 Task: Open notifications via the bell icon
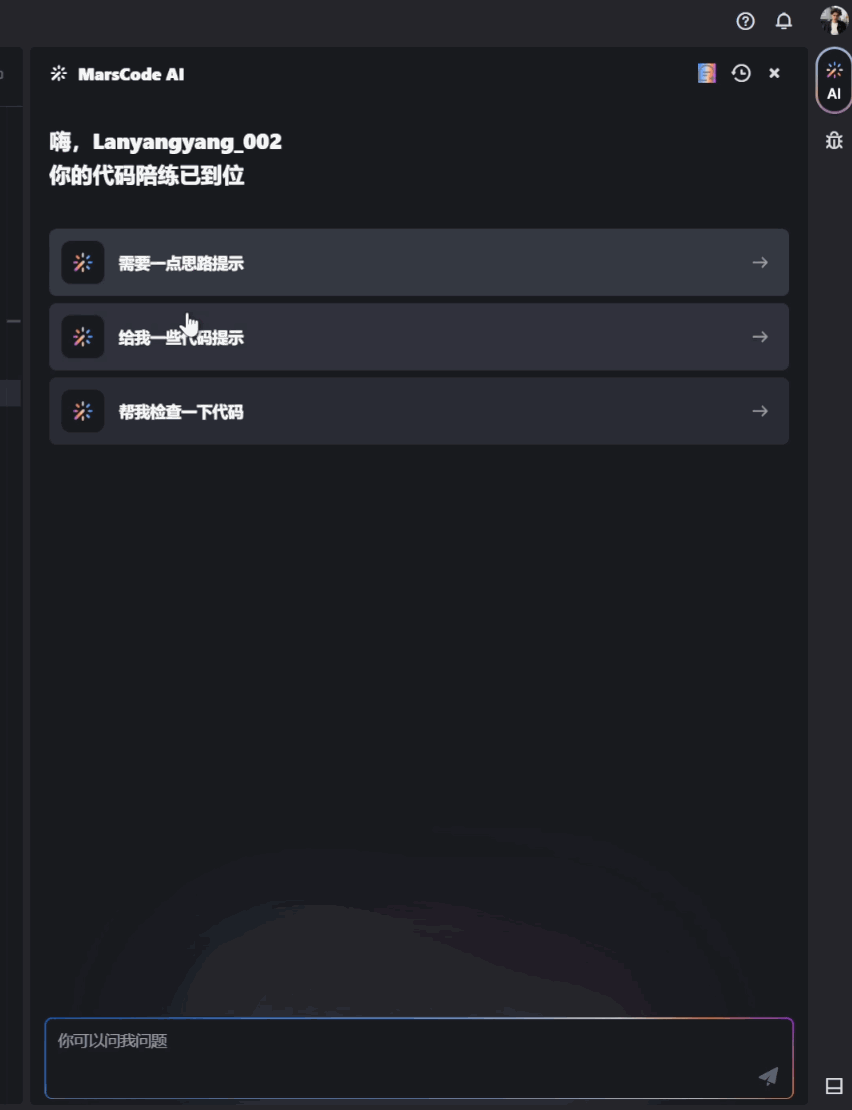pyautogui.click(x=784, y=21)
